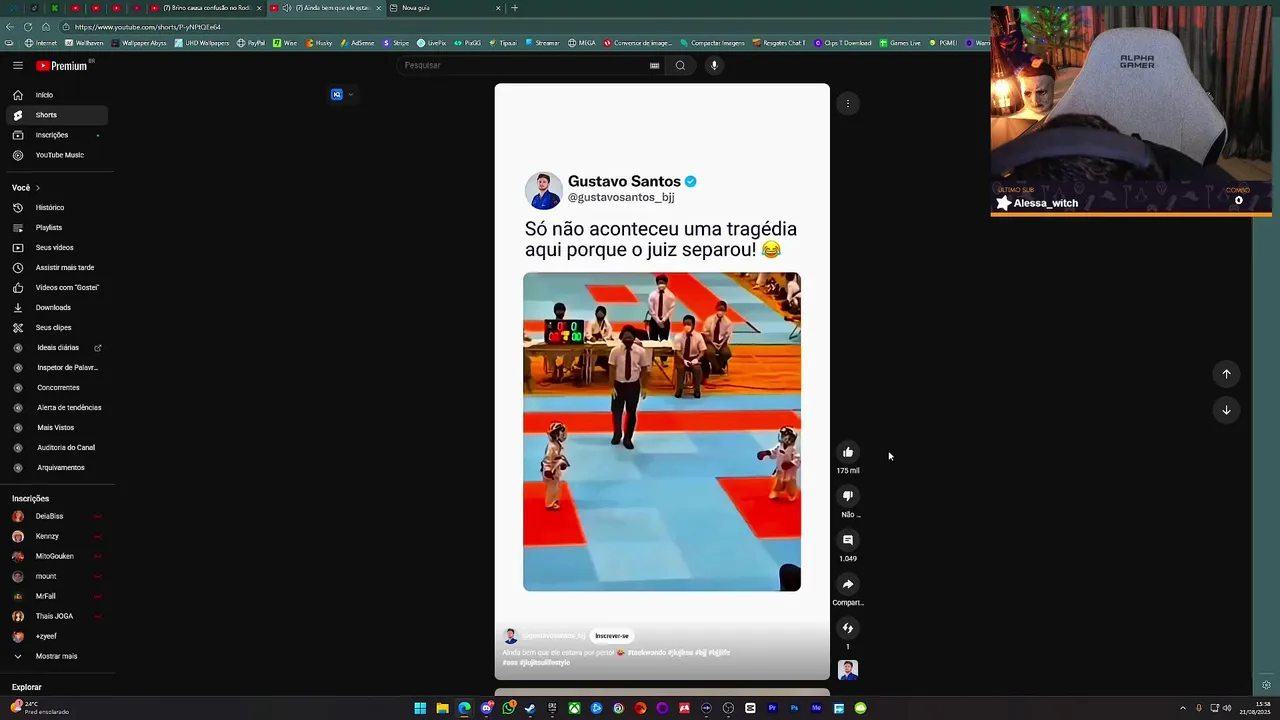
Task: Open the Windows Start menu
Action: pos(420,708)
